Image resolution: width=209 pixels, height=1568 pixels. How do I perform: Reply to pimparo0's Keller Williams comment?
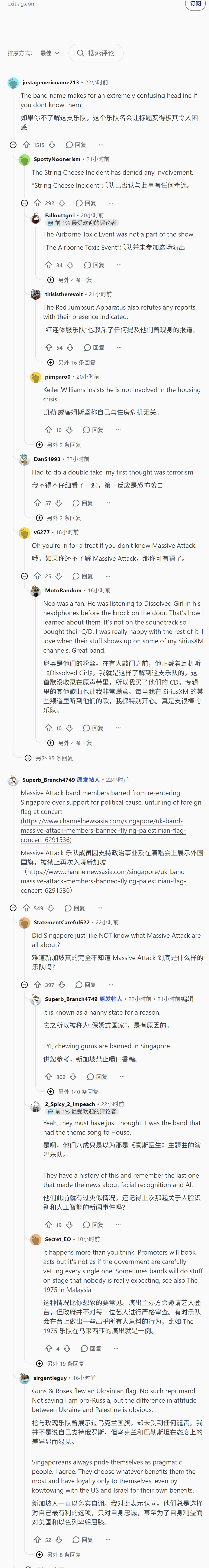(x=93, y=430)
